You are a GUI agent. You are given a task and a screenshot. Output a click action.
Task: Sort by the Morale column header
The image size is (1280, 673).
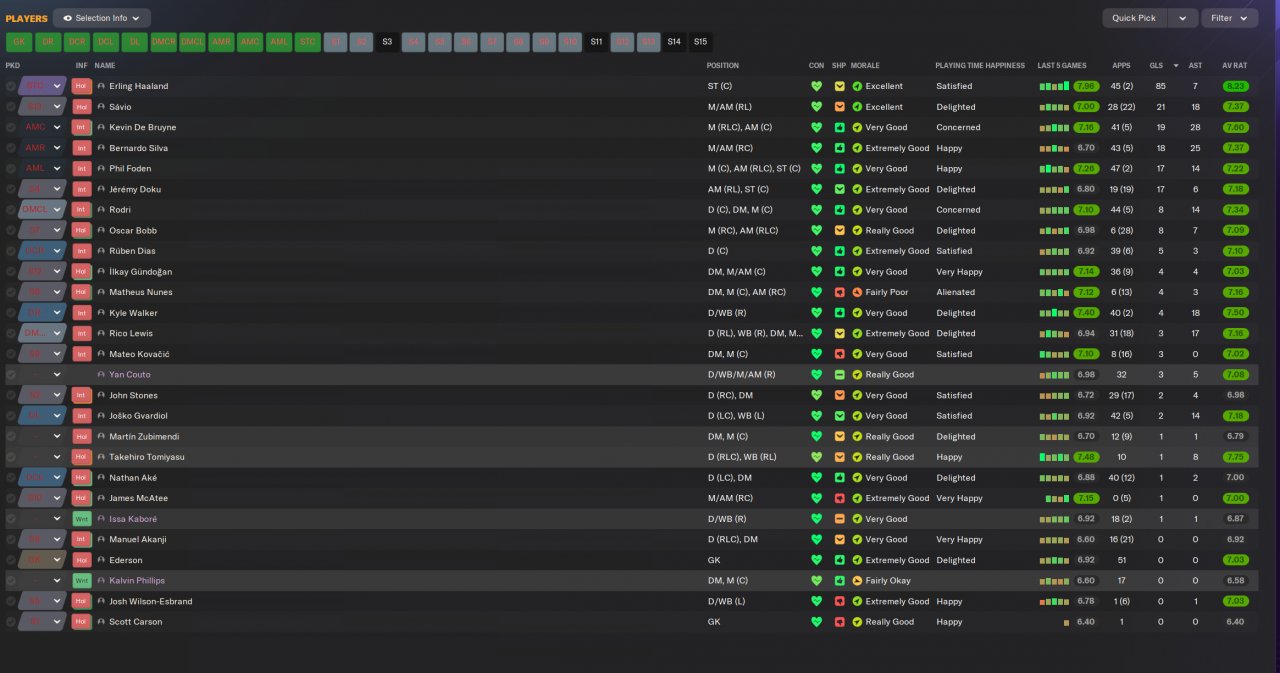click(x=864, y=66)
